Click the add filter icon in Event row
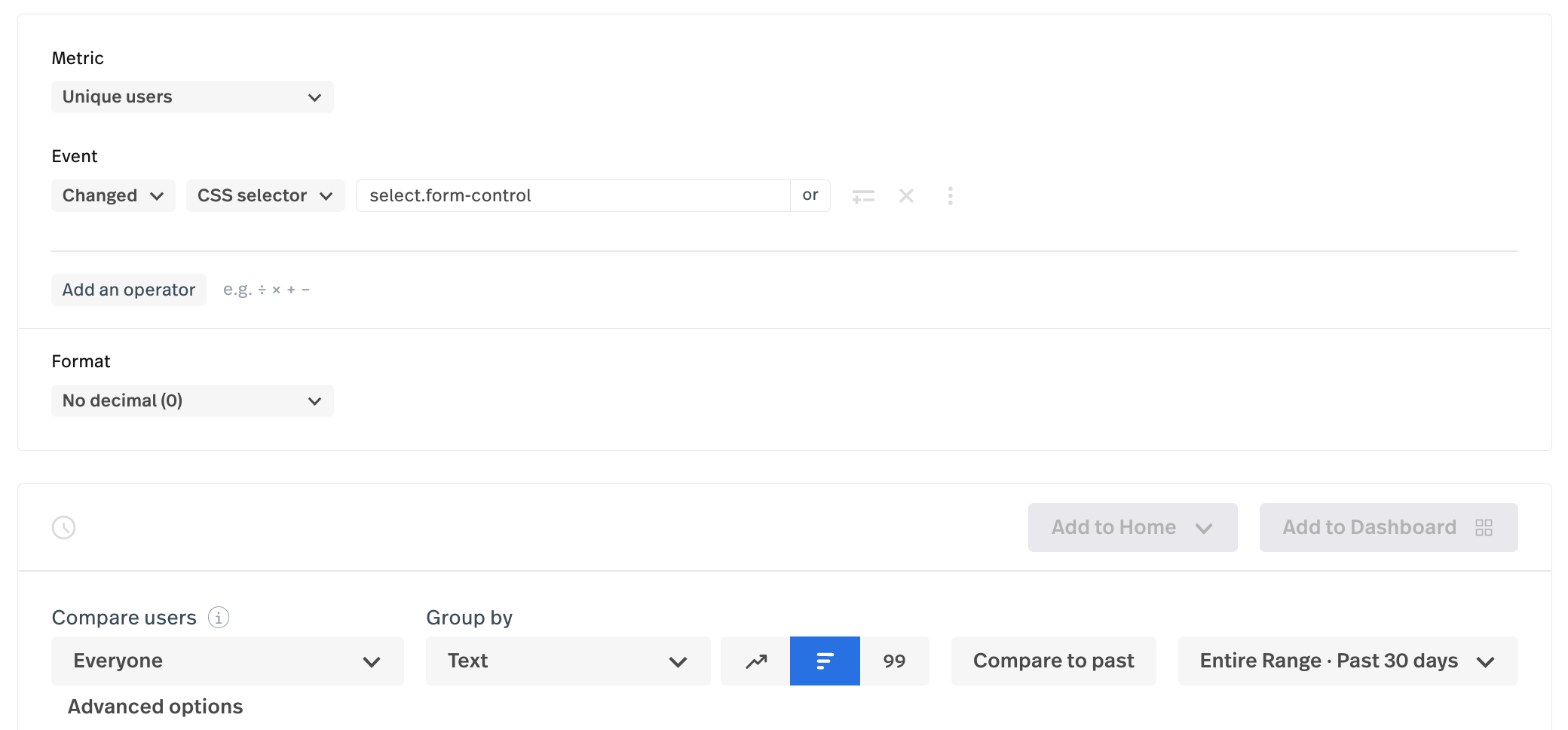 [x=863, y=196]
